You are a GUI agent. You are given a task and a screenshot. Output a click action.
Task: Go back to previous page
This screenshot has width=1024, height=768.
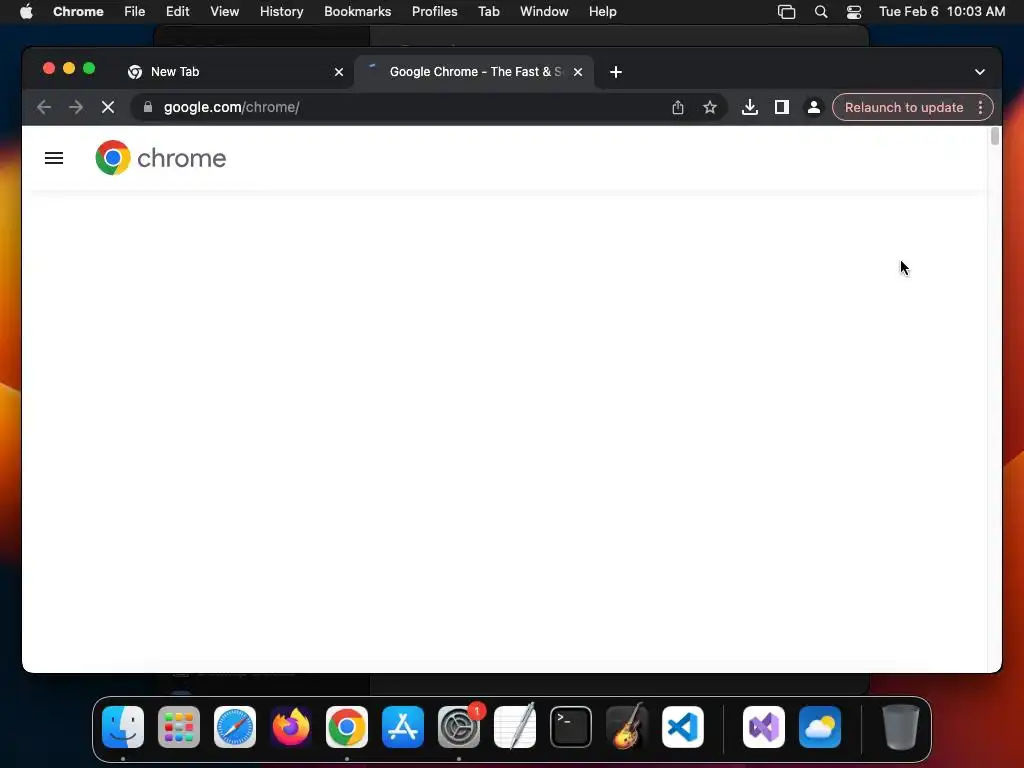pyautogui.click(x=44, y=107)
